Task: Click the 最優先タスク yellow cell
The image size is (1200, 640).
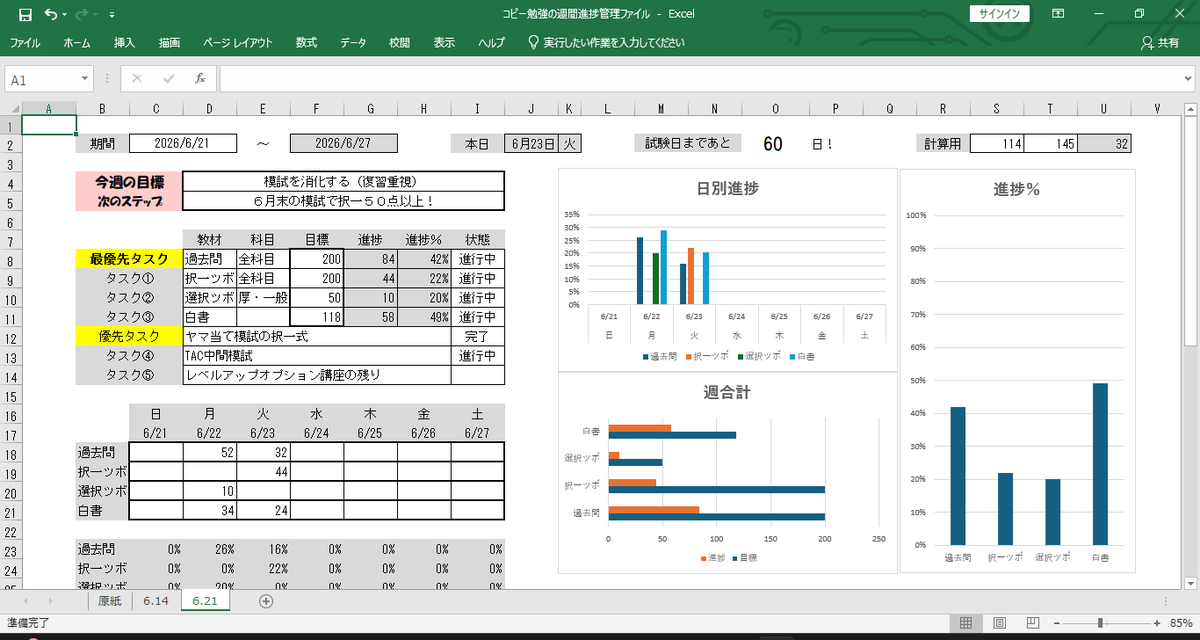Action: pos(129,259)
